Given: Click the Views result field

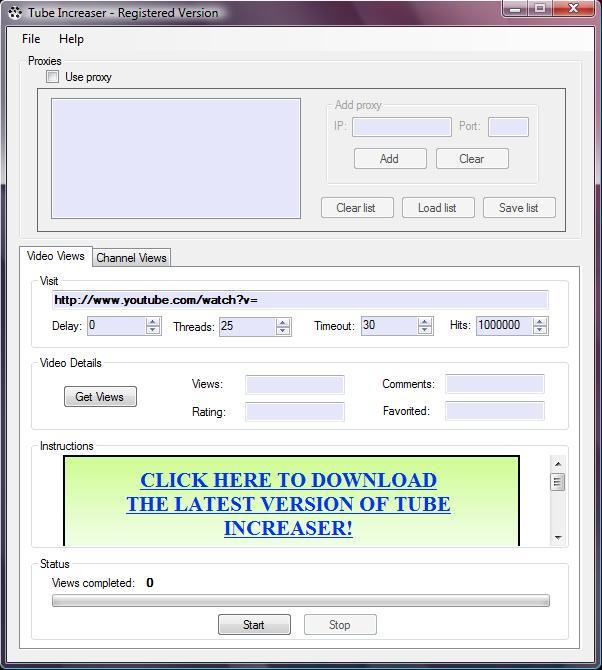Looking at the screenshot, I should 295,384.
